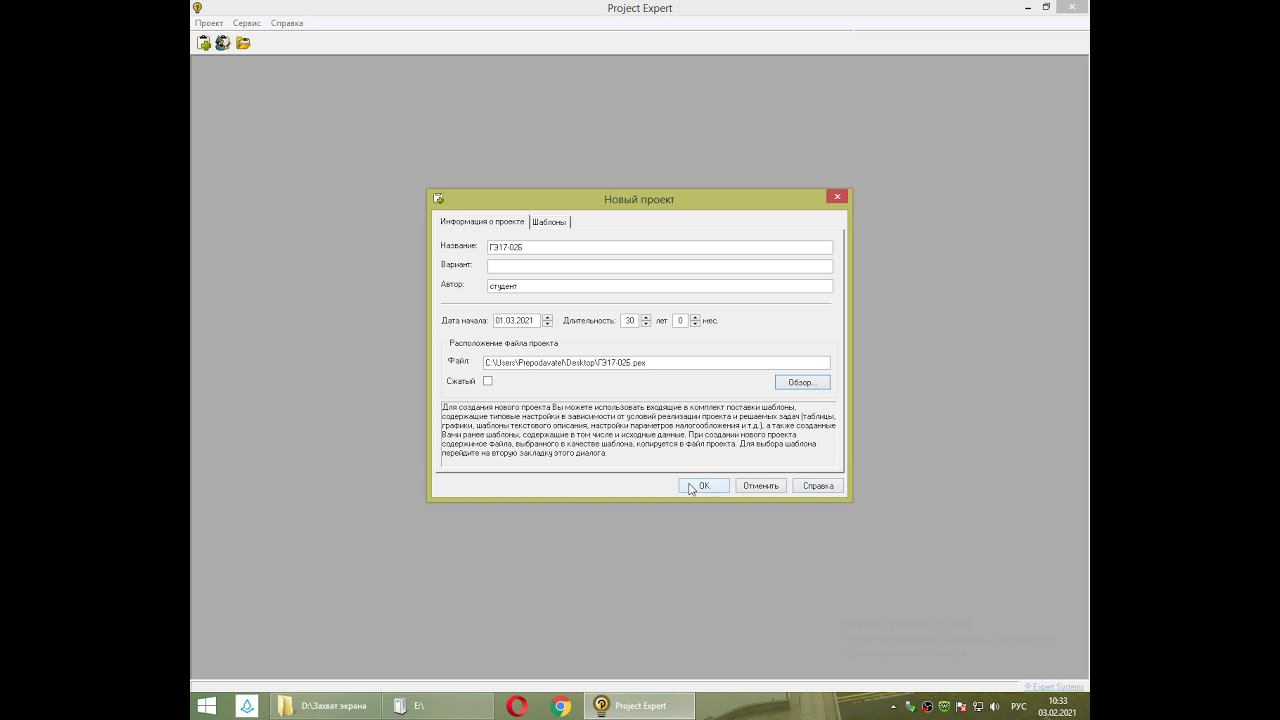Click the empty Вариант input field
The width and height of the screenshot is (1280, 720).
pyautogui.click(x=660, y=266)
